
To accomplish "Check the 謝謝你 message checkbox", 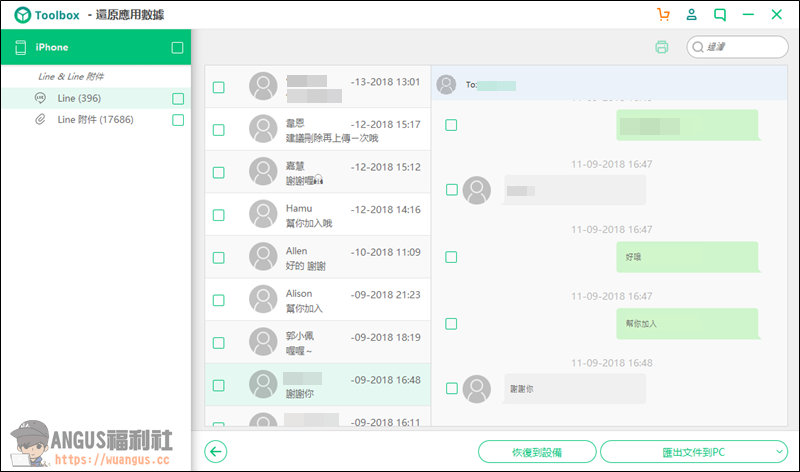I will [x=452, y=388].
